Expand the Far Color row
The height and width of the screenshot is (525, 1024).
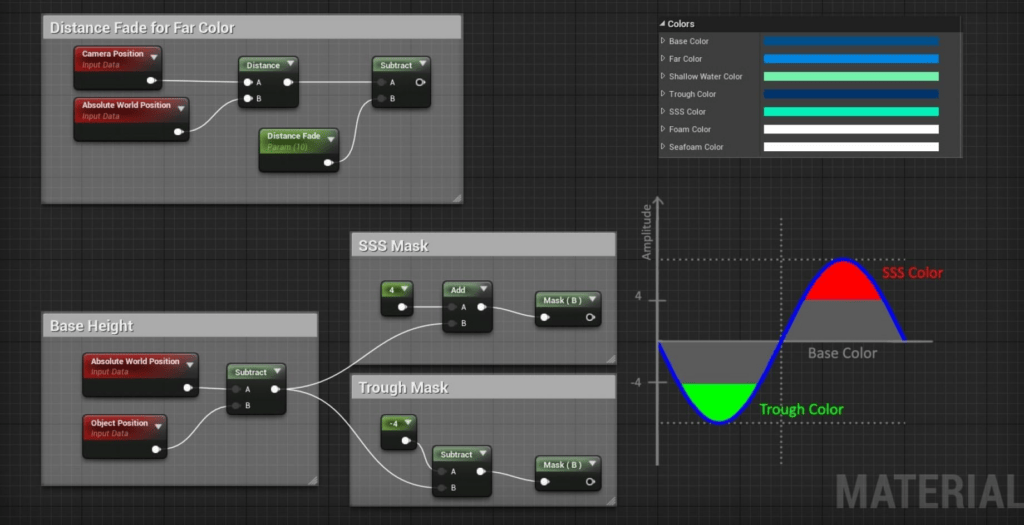pos(663,58)
